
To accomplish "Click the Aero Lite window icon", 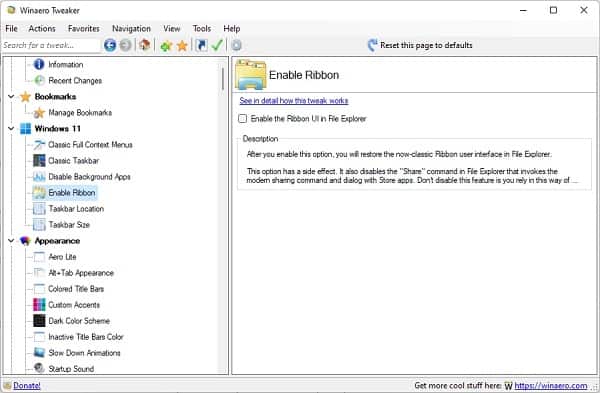I will 39,257.
